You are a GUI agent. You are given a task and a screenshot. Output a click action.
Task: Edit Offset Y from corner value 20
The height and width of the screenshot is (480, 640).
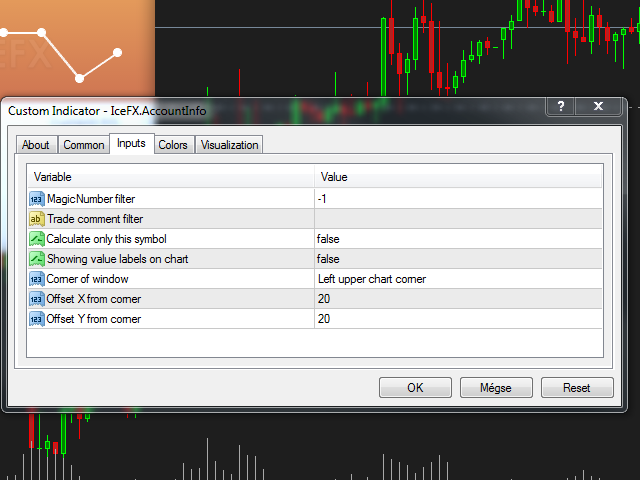[458, 319]
